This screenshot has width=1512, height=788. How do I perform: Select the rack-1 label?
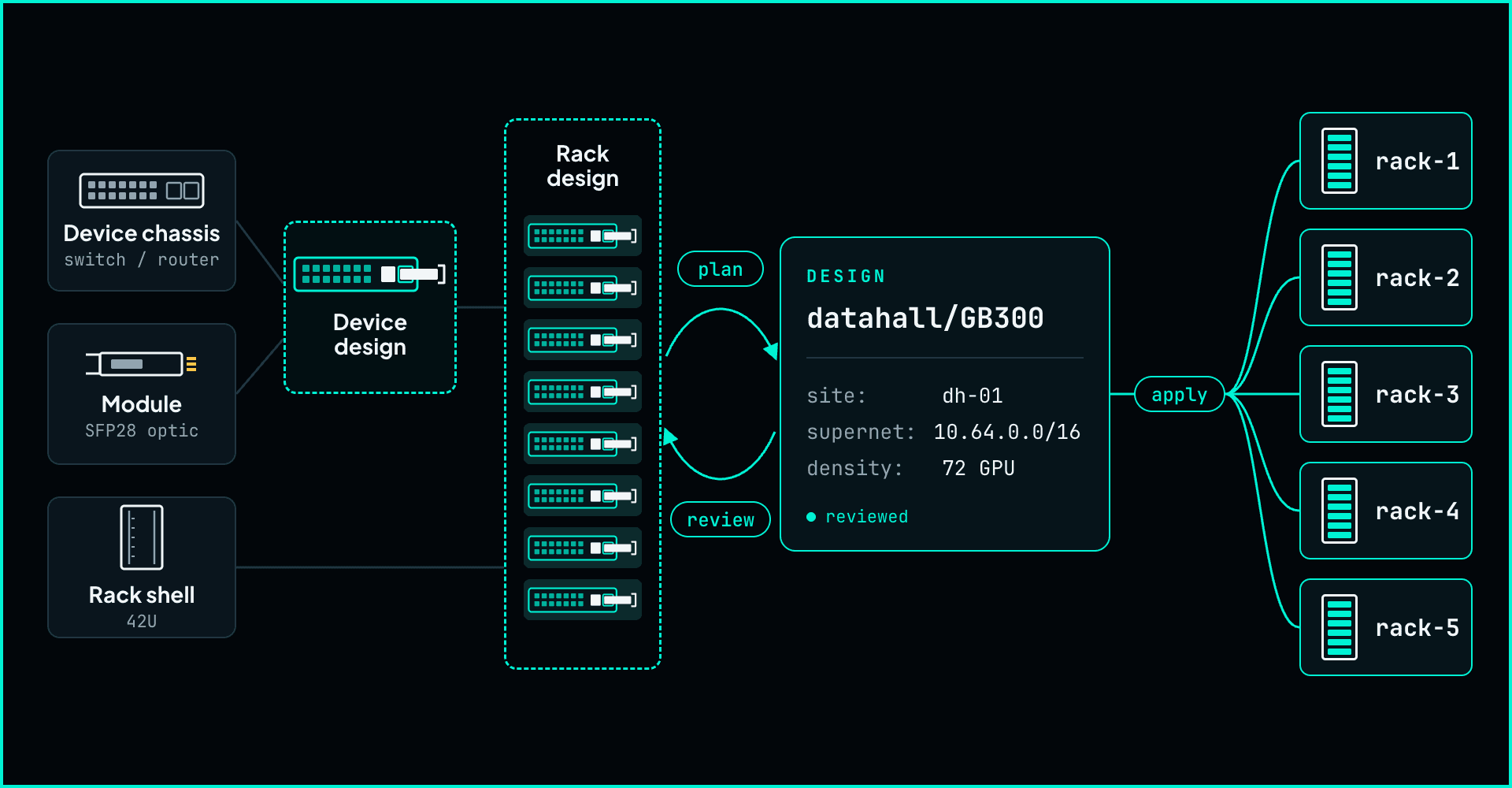[1417, 161]
